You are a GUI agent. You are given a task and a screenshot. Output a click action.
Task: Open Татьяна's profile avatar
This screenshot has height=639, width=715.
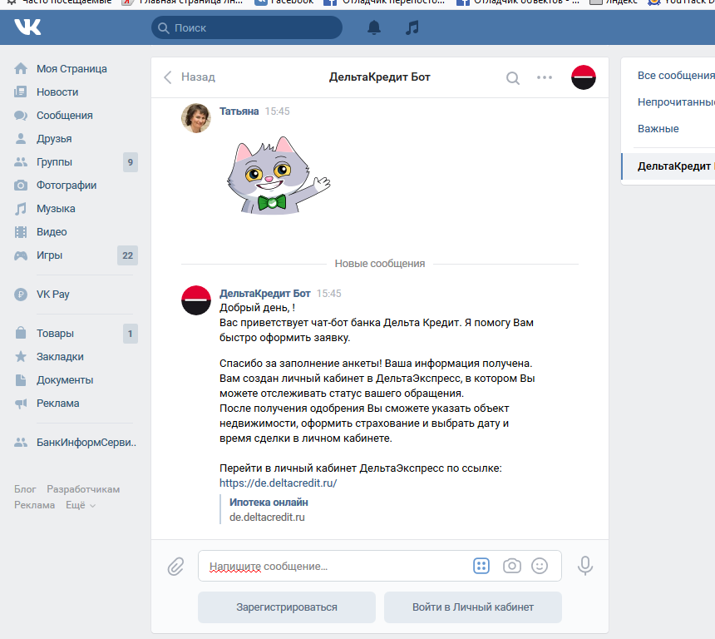click(196, 118)
